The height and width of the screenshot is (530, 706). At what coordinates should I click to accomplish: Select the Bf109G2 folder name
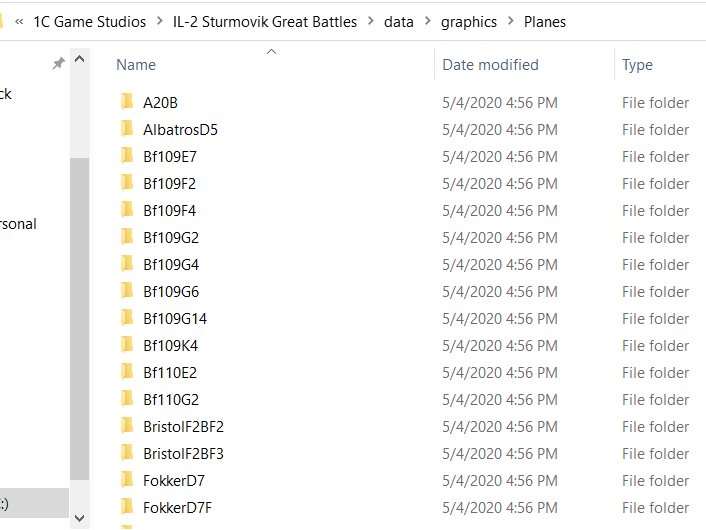(x=171, y=238)
